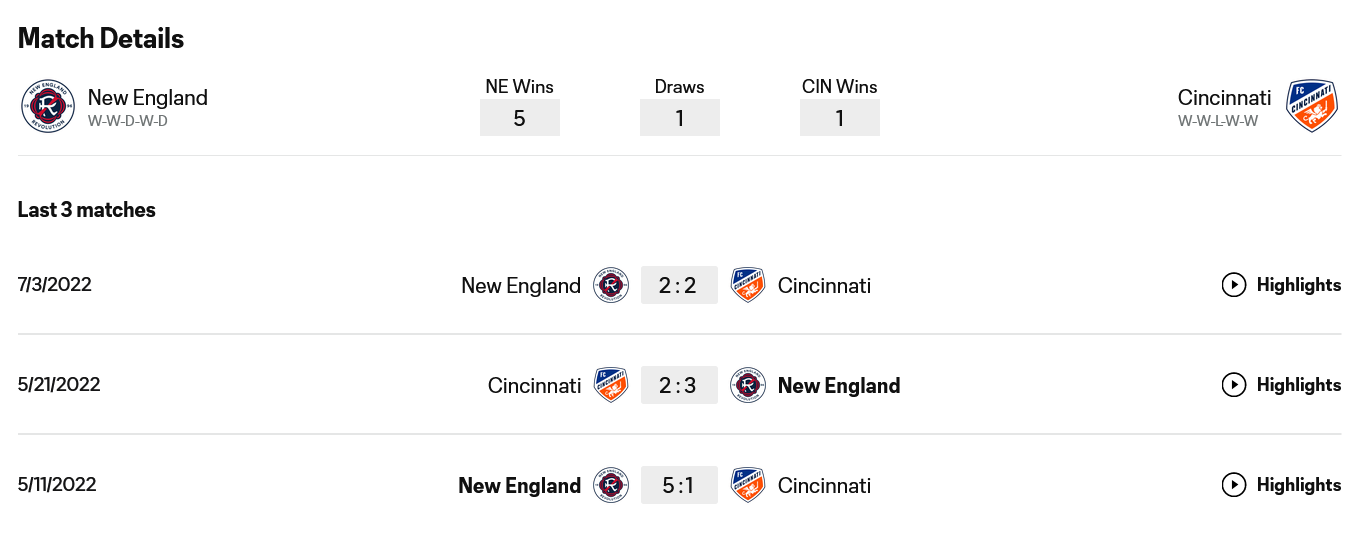The image size is (1368, 533).
Task: Play highlights for the 5/11/2022 match
Action: (1281, 485)
